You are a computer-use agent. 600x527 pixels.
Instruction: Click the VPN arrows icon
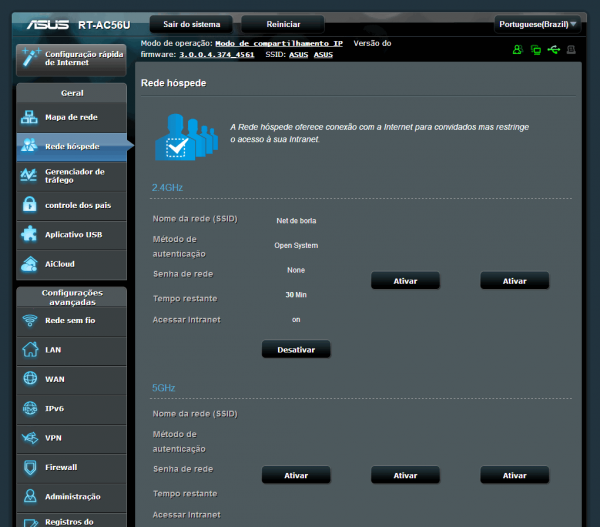(x=30, y=437)
